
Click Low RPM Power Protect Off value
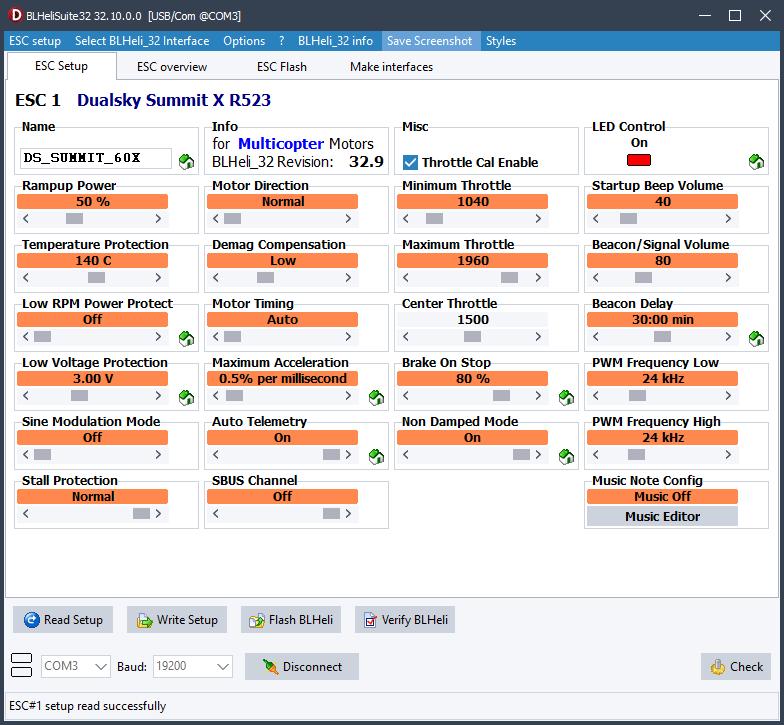[x=92, y=319]
